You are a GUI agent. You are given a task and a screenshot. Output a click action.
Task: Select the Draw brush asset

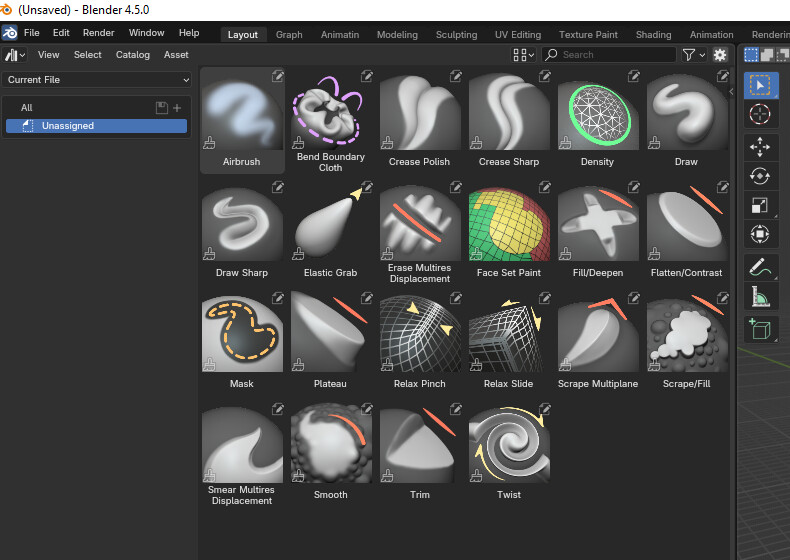point(687,120)
